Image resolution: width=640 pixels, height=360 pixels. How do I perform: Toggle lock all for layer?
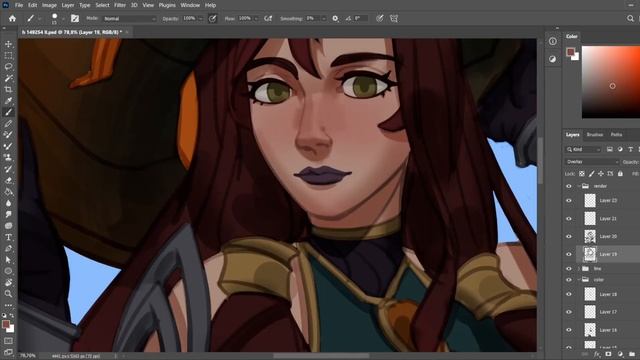(x=620, y=174)
